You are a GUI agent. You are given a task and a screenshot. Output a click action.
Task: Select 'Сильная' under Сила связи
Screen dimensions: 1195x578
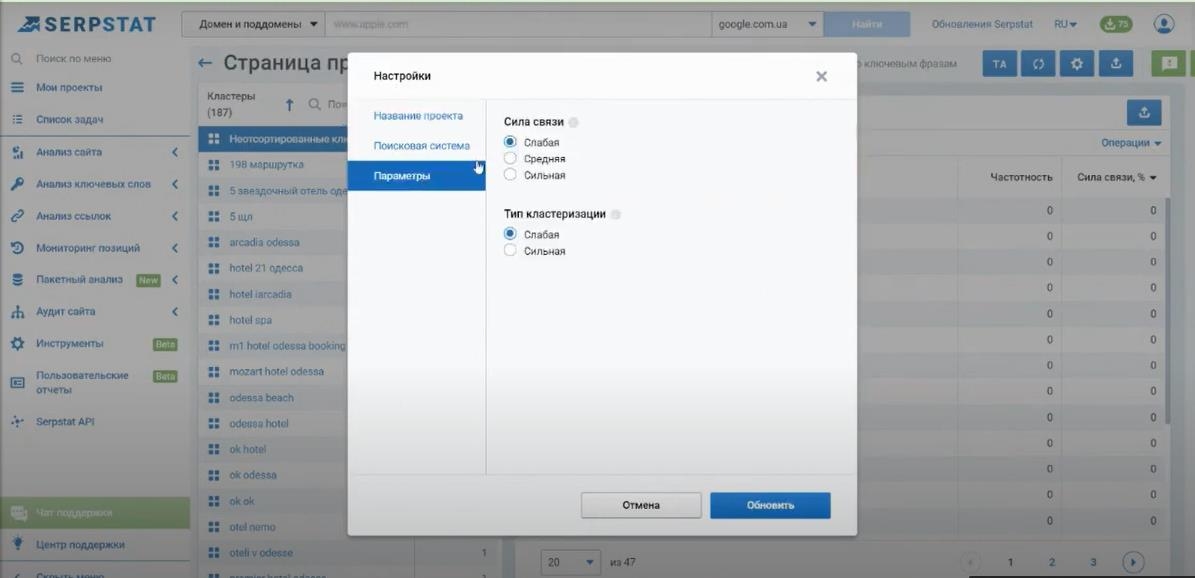(511, 175)
